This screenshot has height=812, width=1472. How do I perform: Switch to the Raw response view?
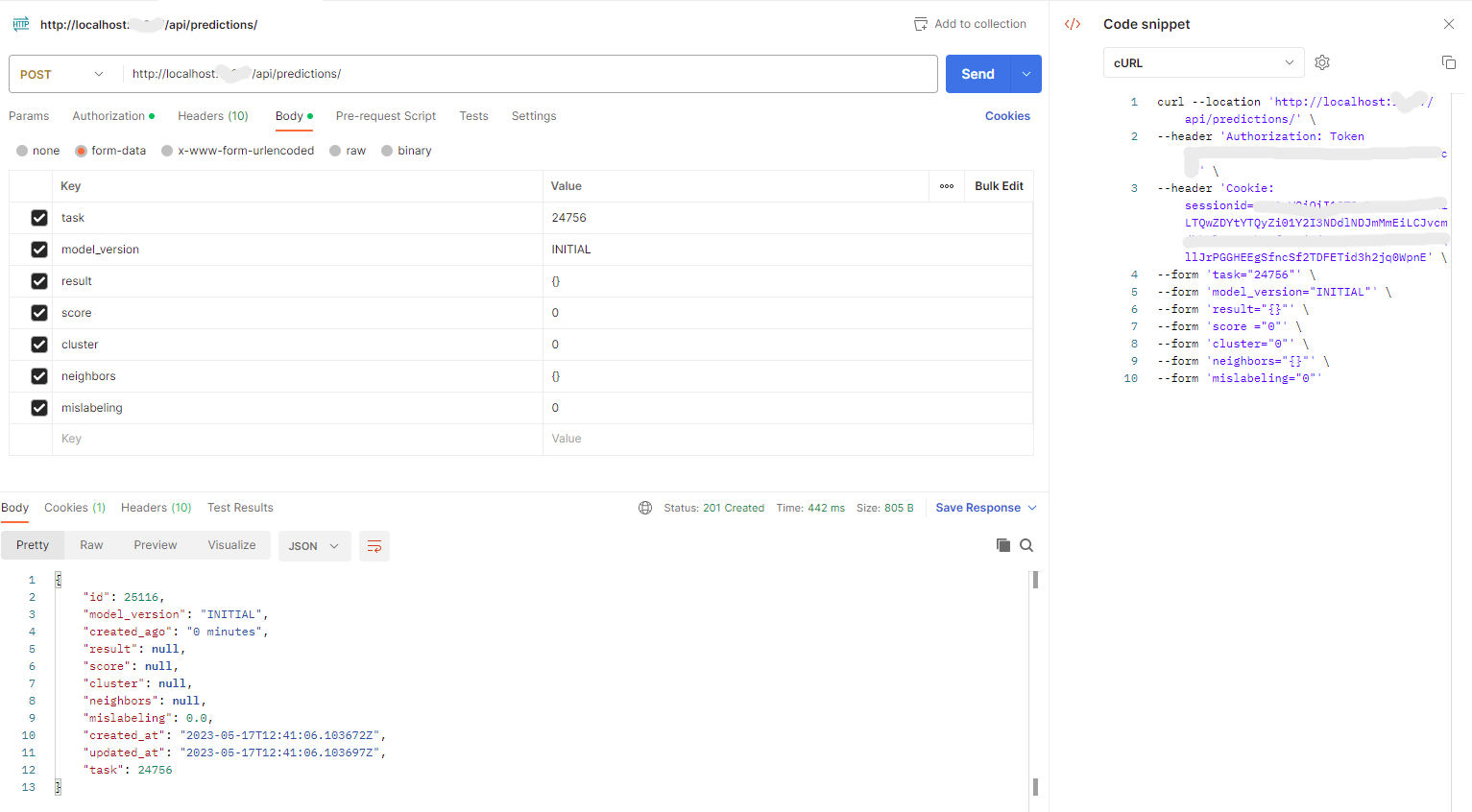click(x=91, y=544)
